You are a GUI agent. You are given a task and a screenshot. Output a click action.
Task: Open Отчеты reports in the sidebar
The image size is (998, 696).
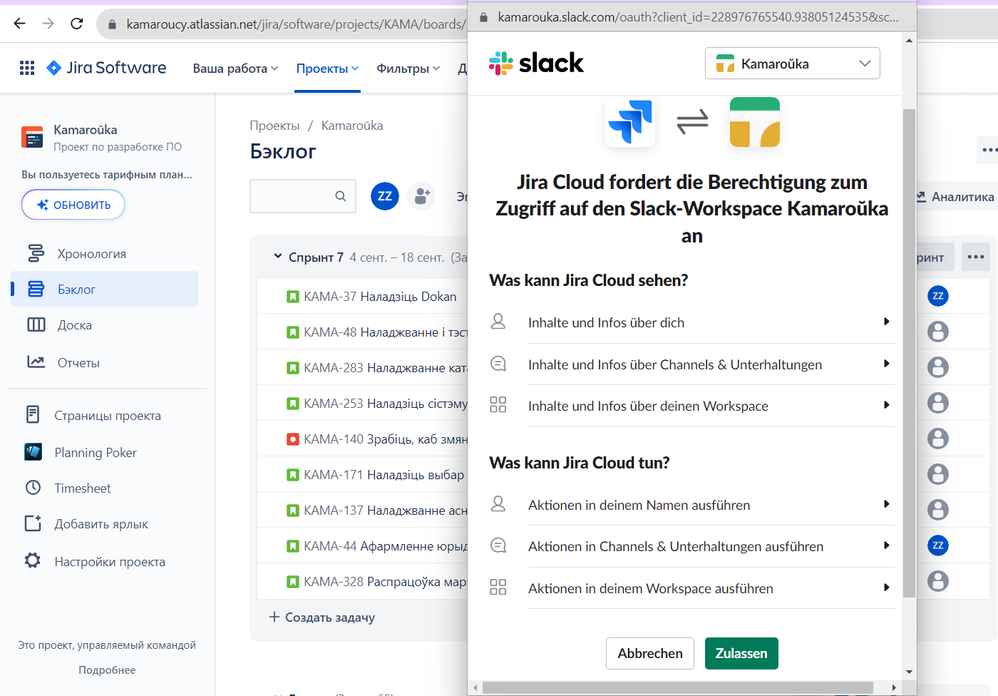coord(104,363)
